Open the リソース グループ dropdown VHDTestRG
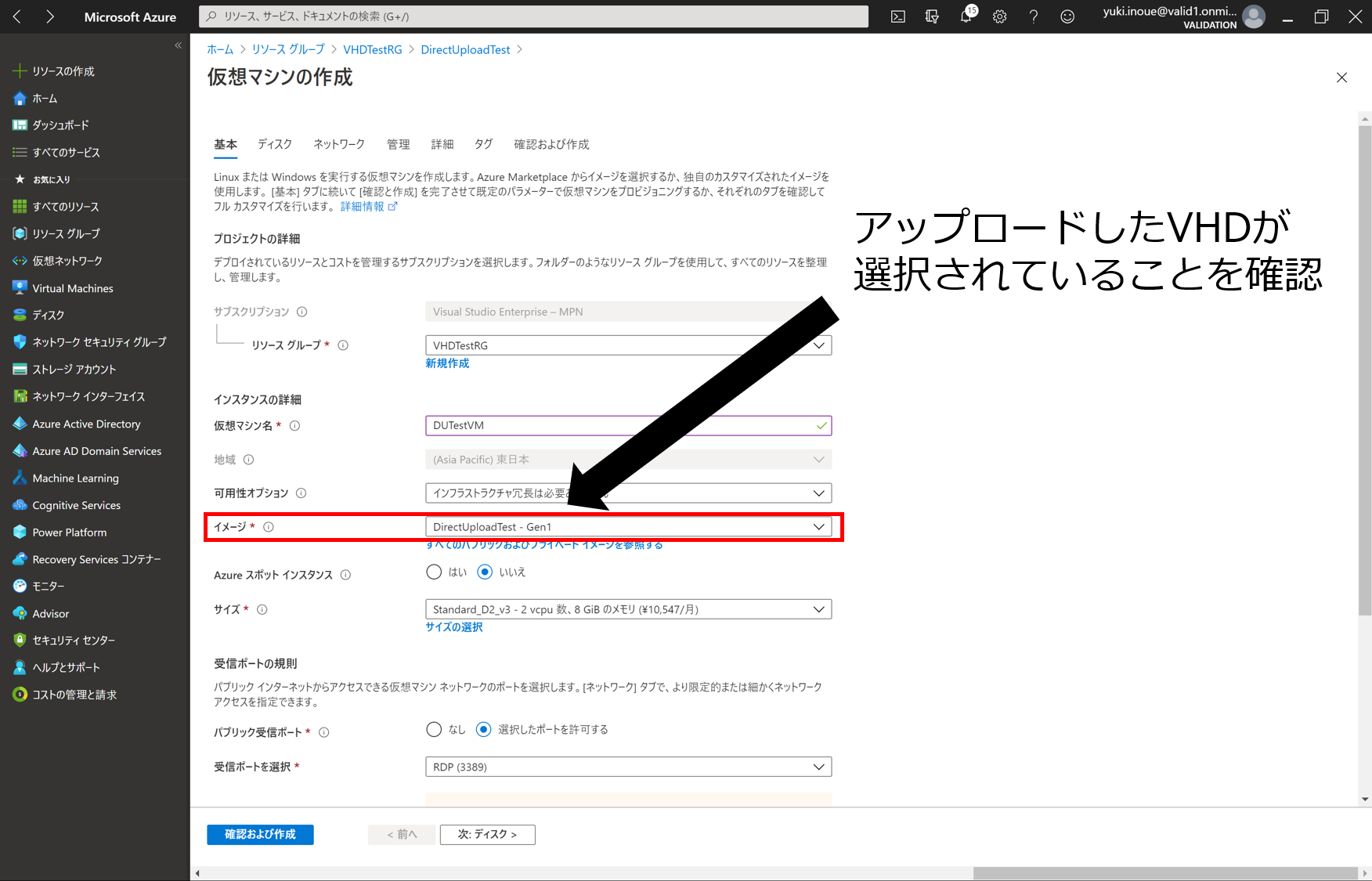1372x881 pixels. tap(628, 345)
